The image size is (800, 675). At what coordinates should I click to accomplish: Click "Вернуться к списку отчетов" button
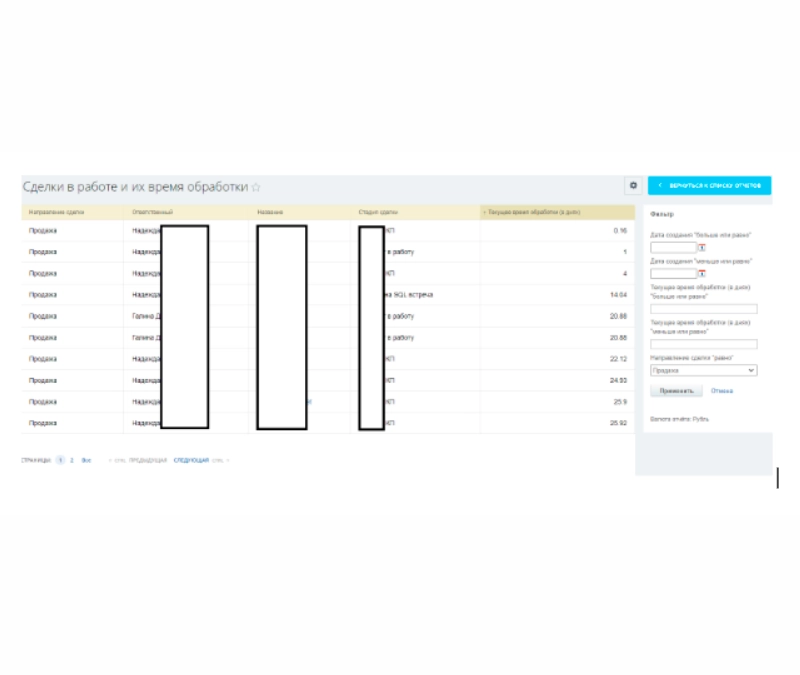709,186
